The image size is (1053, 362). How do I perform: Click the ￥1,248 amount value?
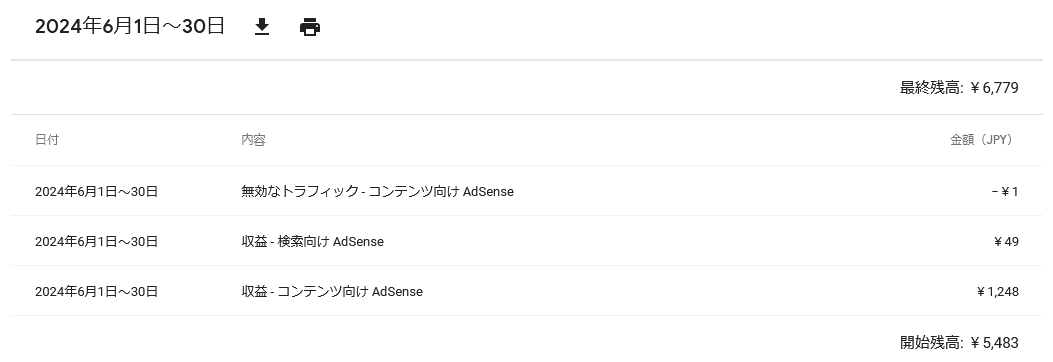(x=997, y=291)
